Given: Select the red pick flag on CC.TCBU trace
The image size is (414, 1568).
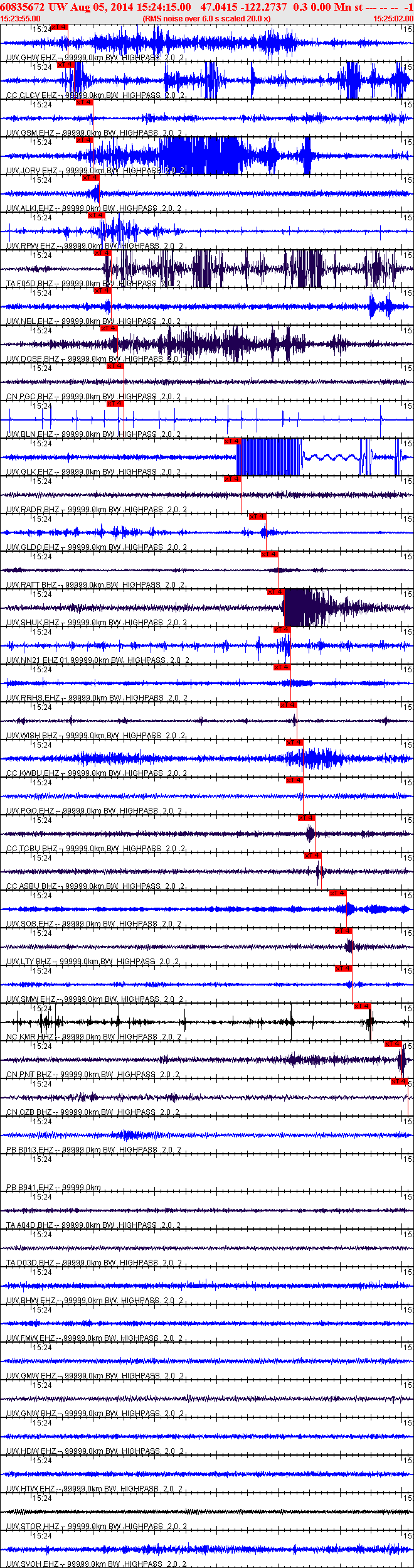Looking at the screenshot, I should point(306,818).
